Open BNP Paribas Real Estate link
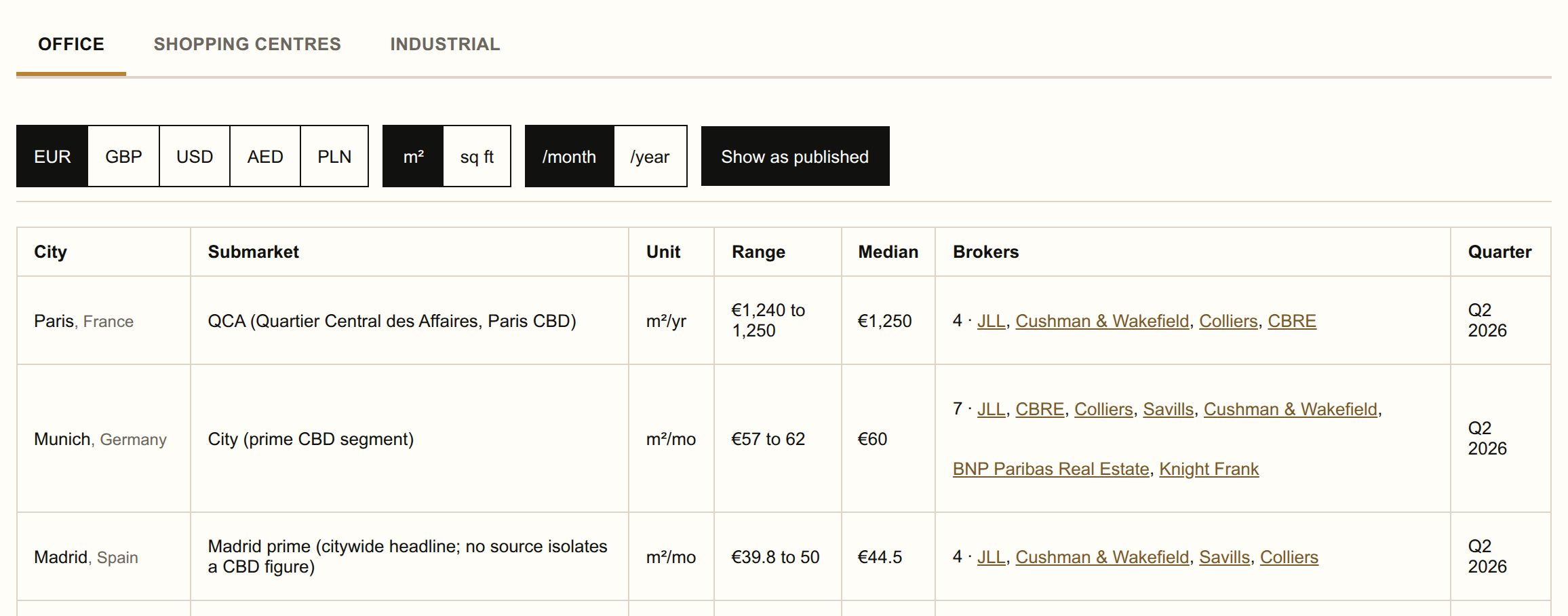The image size is (1568, 616). coord(1051,469)
